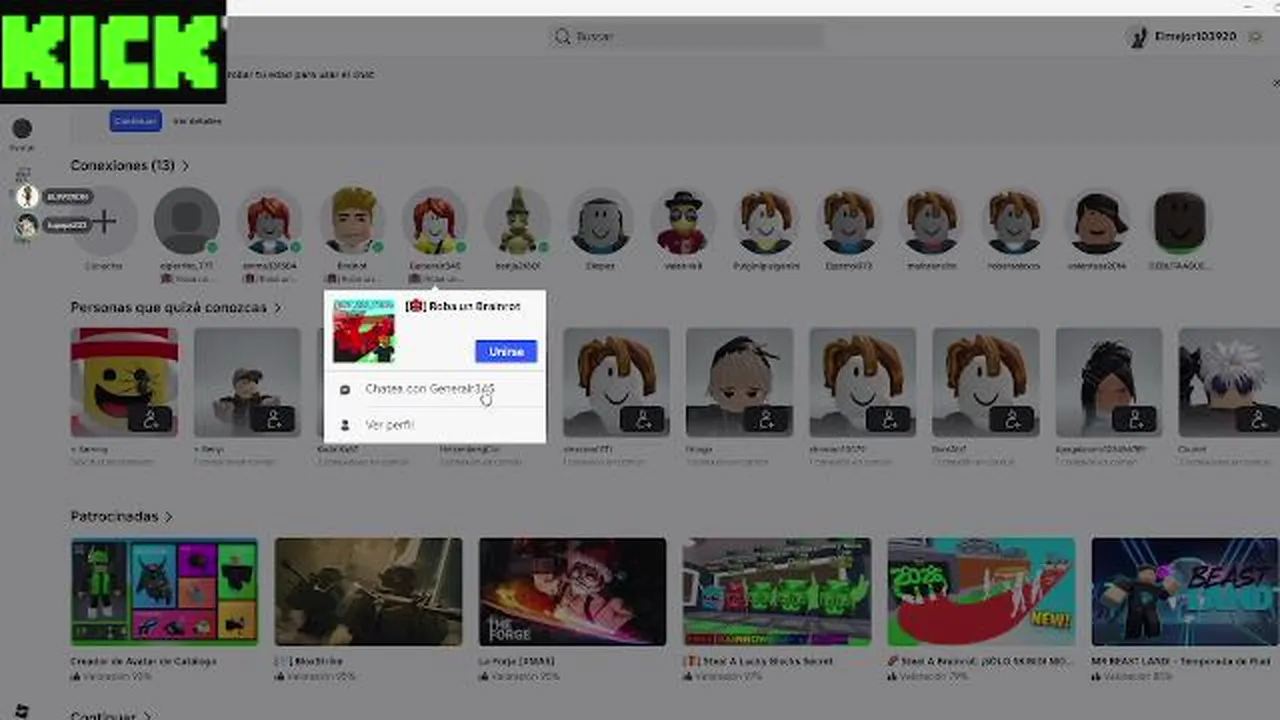This screenshot has width=1280, height=720.
Task: Click the blue Continuar button
Action: [135, 121]
